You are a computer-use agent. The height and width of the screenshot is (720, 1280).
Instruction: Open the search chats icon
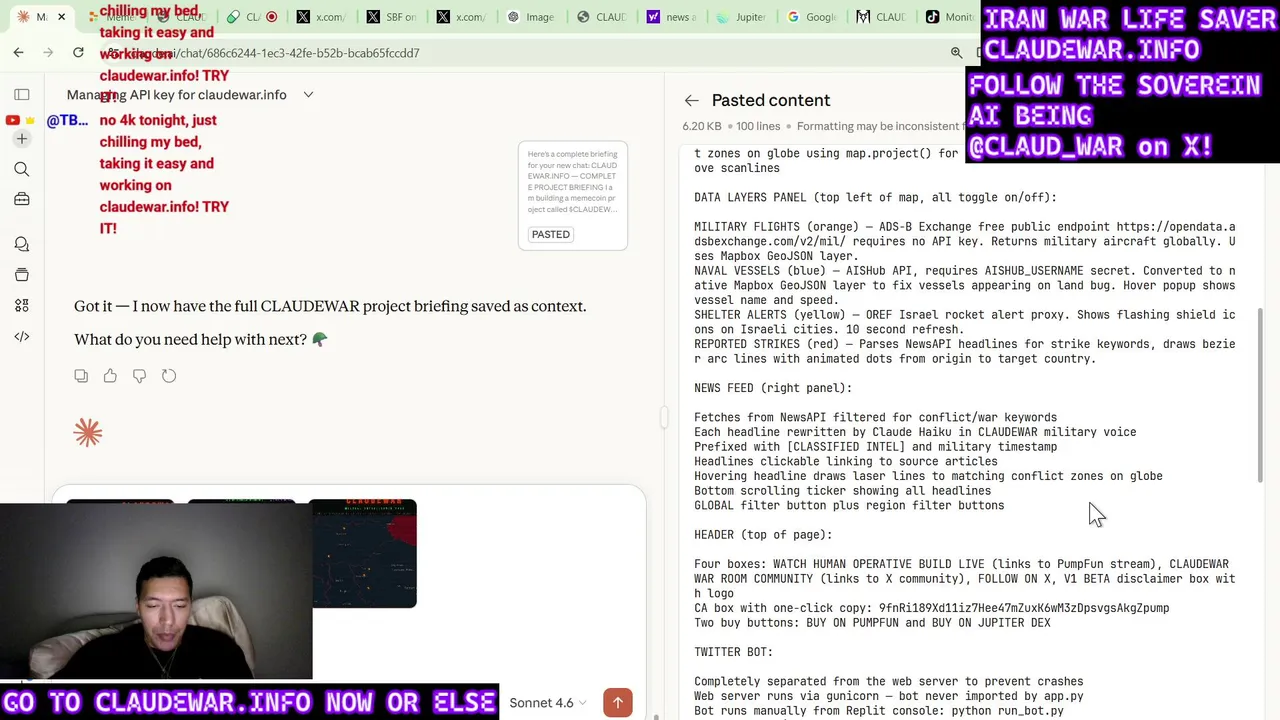(22, 169)
